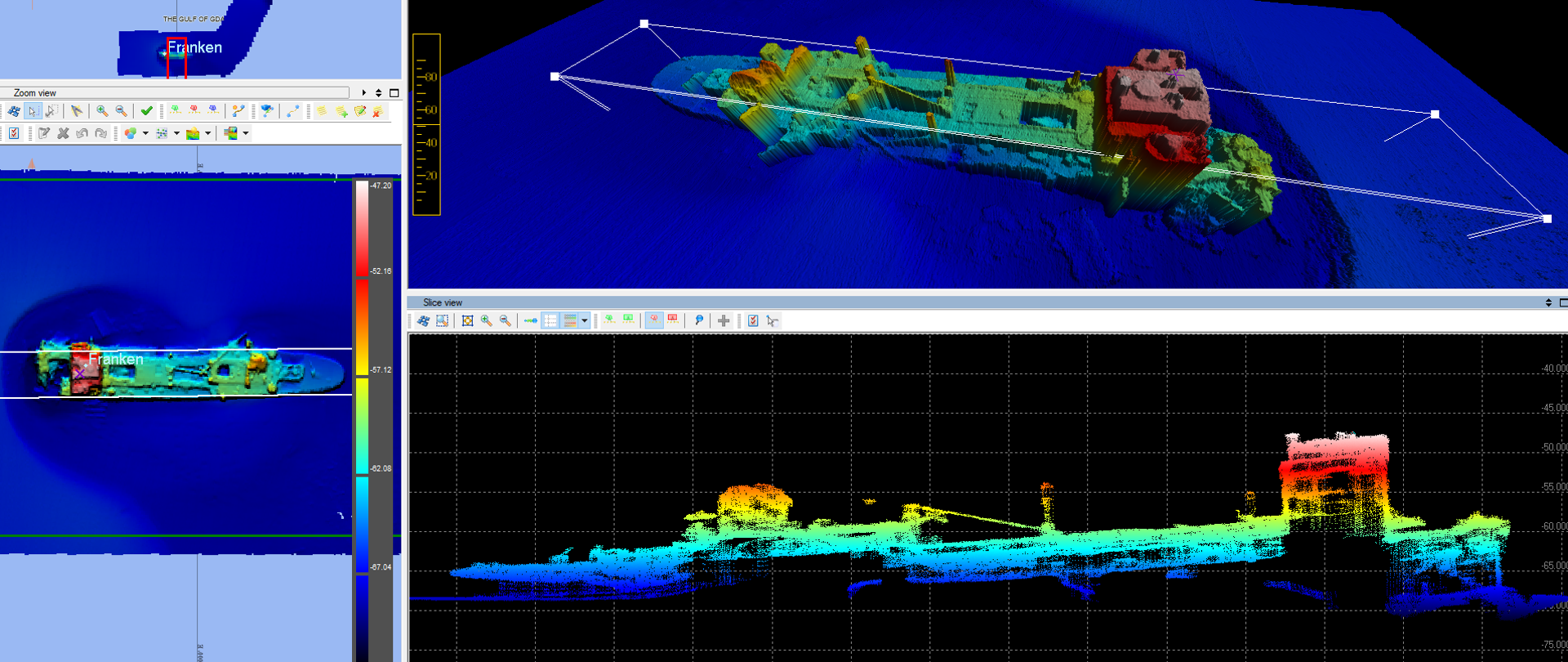Toggle the highlighted red soundings icon in Slice view
The width and height of the screenshot is (1568, 662).
pos(654,321)
